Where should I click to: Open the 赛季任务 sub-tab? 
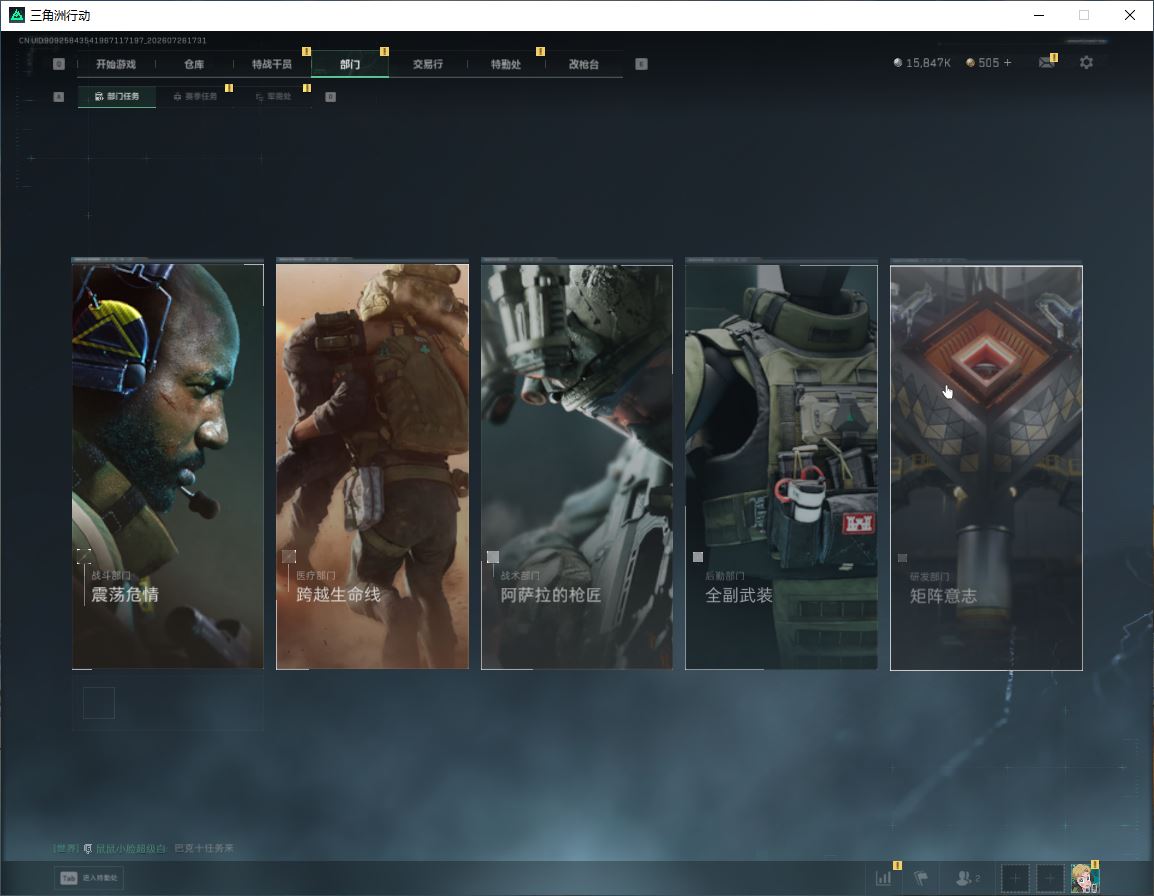coord(195,96)
